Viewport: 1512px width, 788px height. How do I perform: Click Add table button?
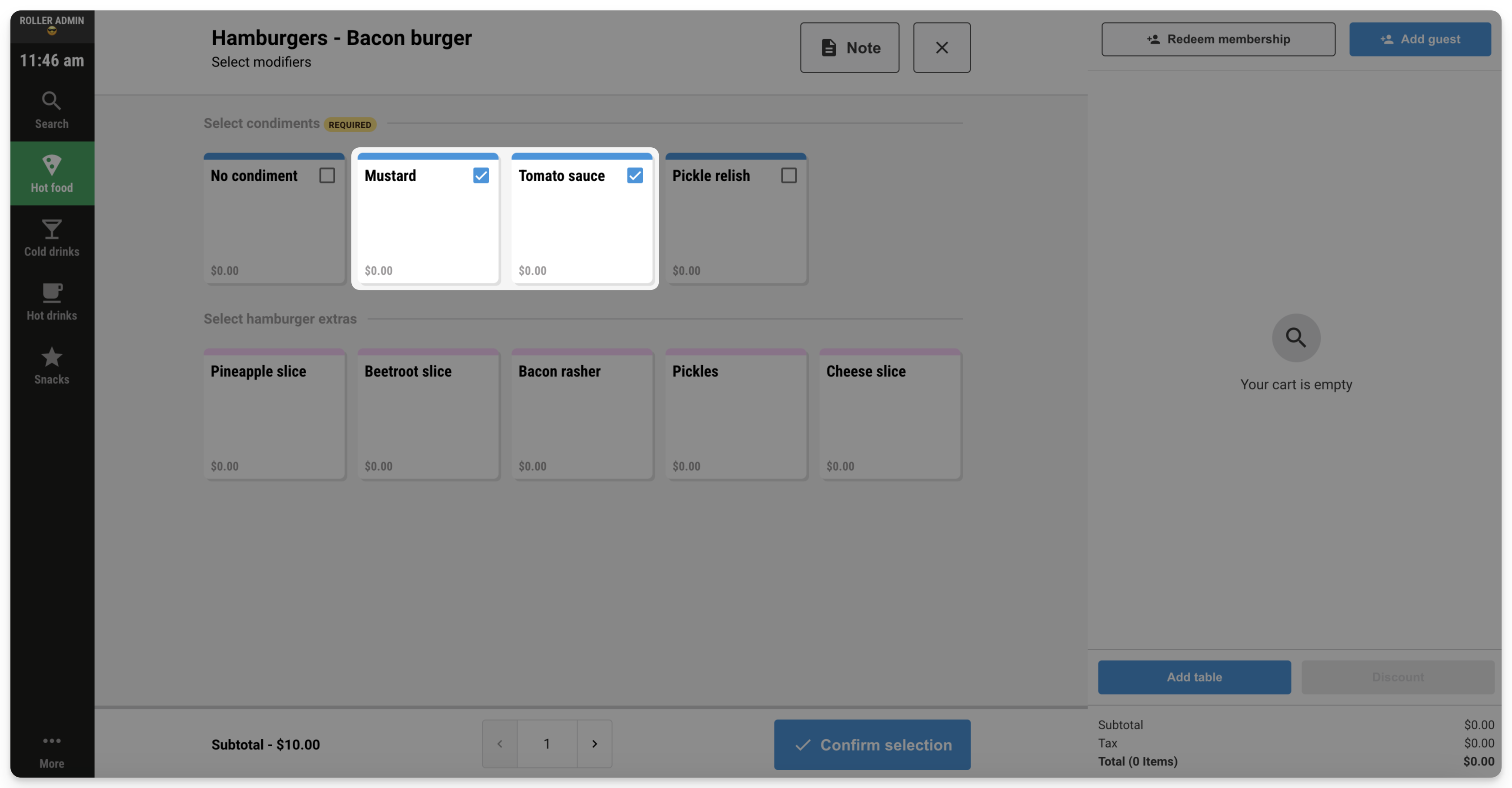coord(1194,677)
